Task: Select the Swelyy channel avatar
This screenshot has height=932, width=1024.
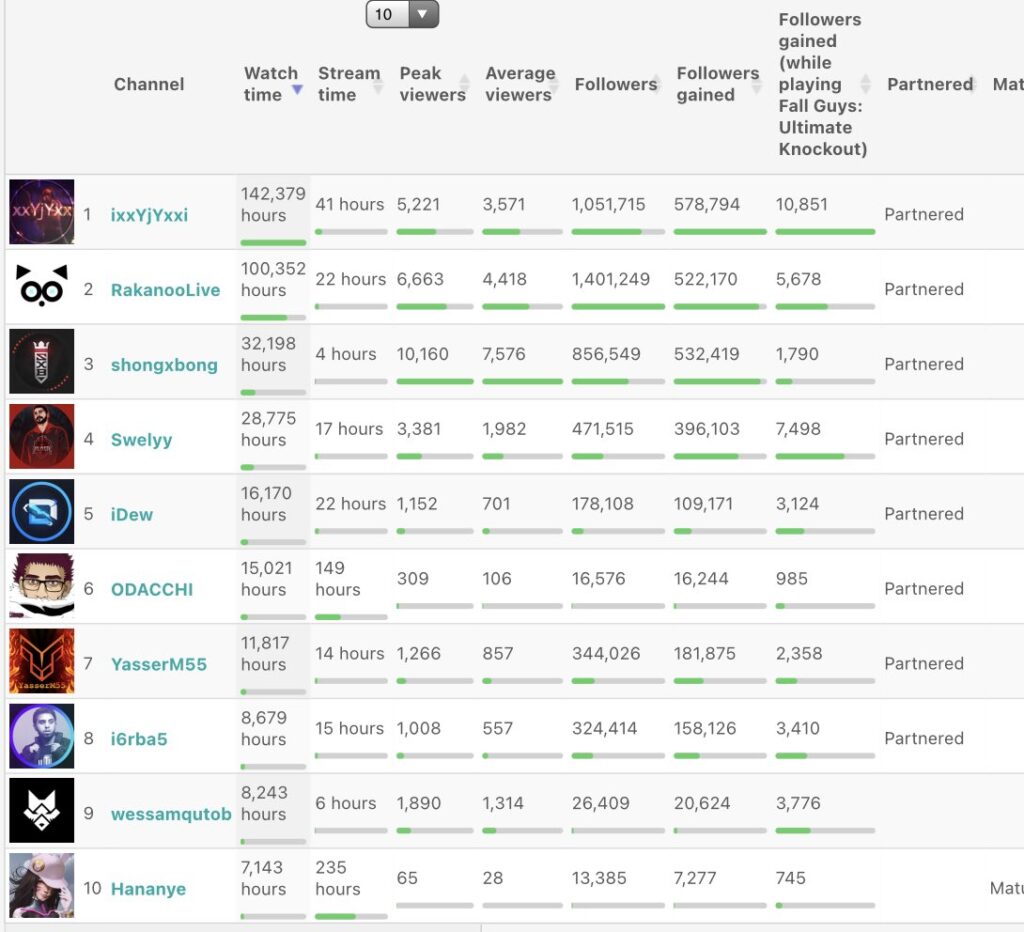Action: click(42, 437)
